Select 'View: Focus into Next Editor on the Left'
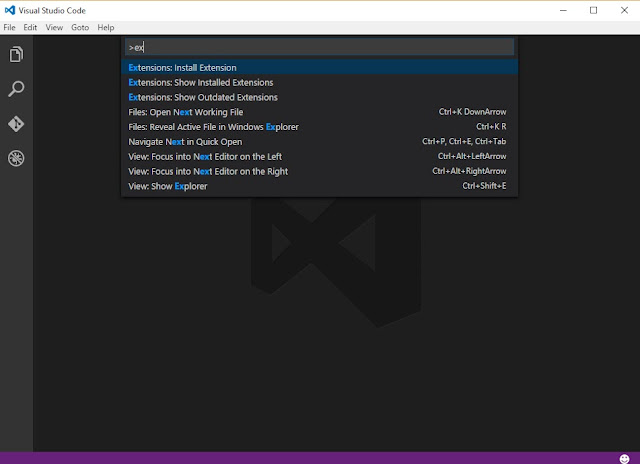Screen dimensions: 640x464 320,157
